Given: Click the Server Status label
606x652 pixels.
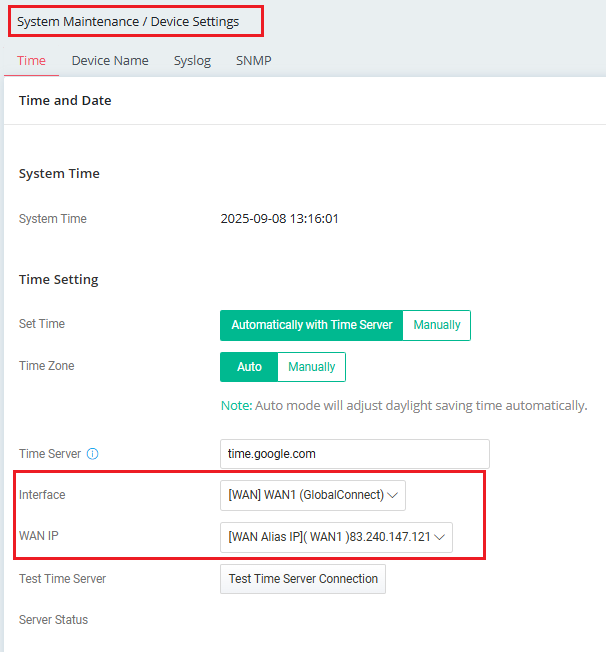Looking at the screenshot, I should 53,620.
